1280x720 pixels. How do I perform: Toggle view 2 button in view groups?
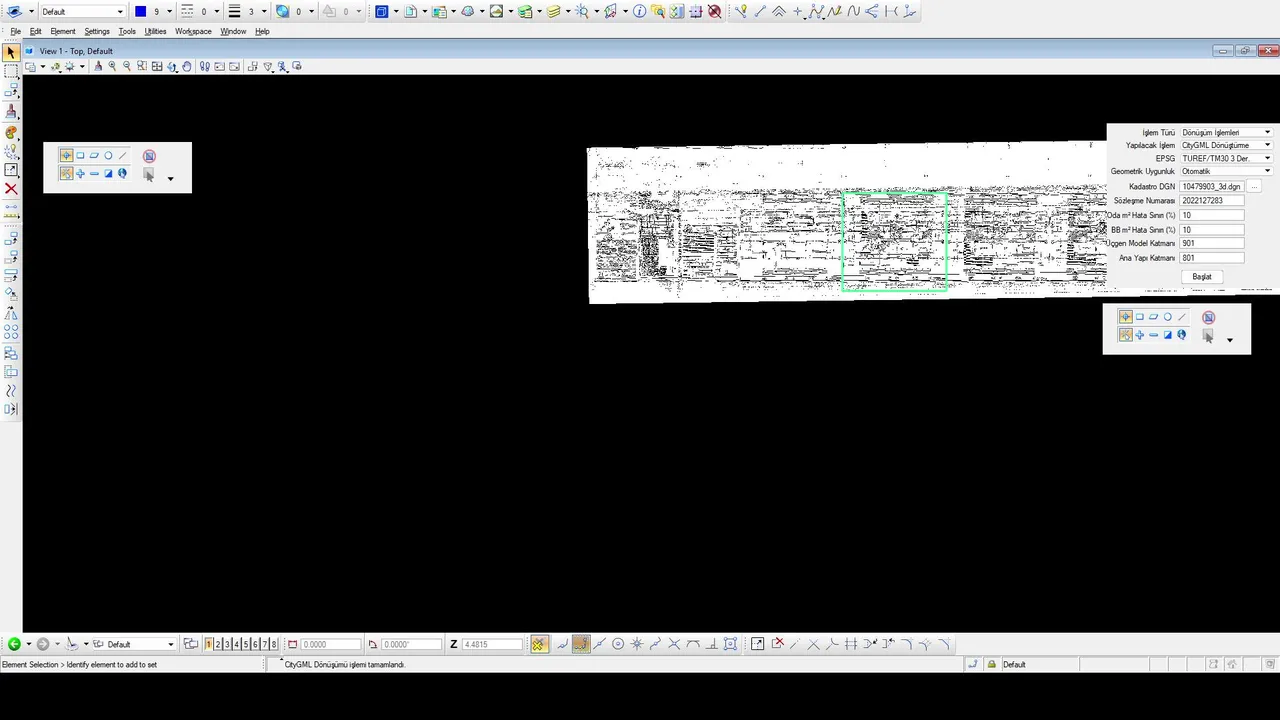pyautogui.click(x=218, y=644)
